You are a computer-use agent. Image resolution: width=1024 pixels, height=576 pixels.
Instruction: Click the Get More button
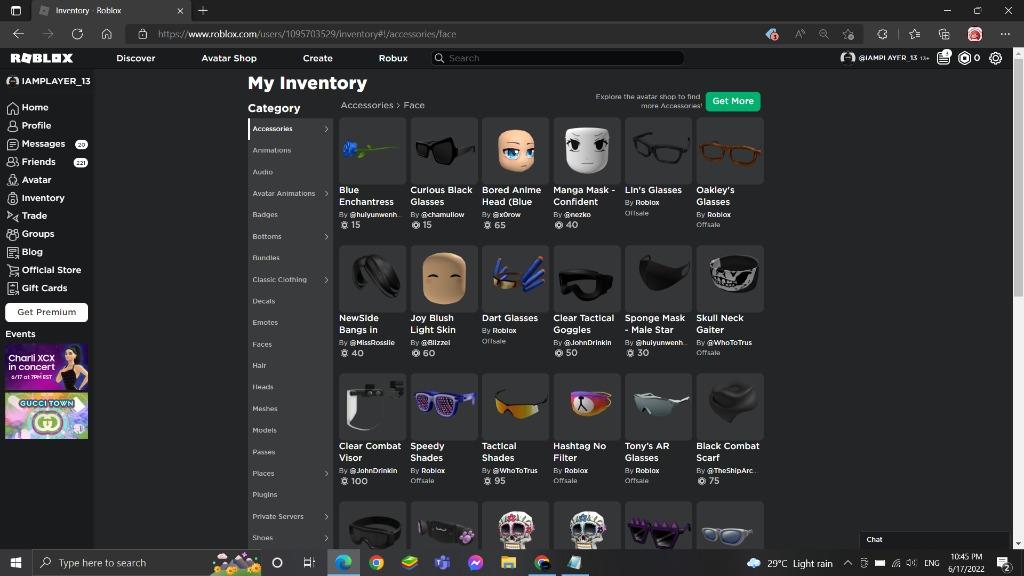coord(733,101)
